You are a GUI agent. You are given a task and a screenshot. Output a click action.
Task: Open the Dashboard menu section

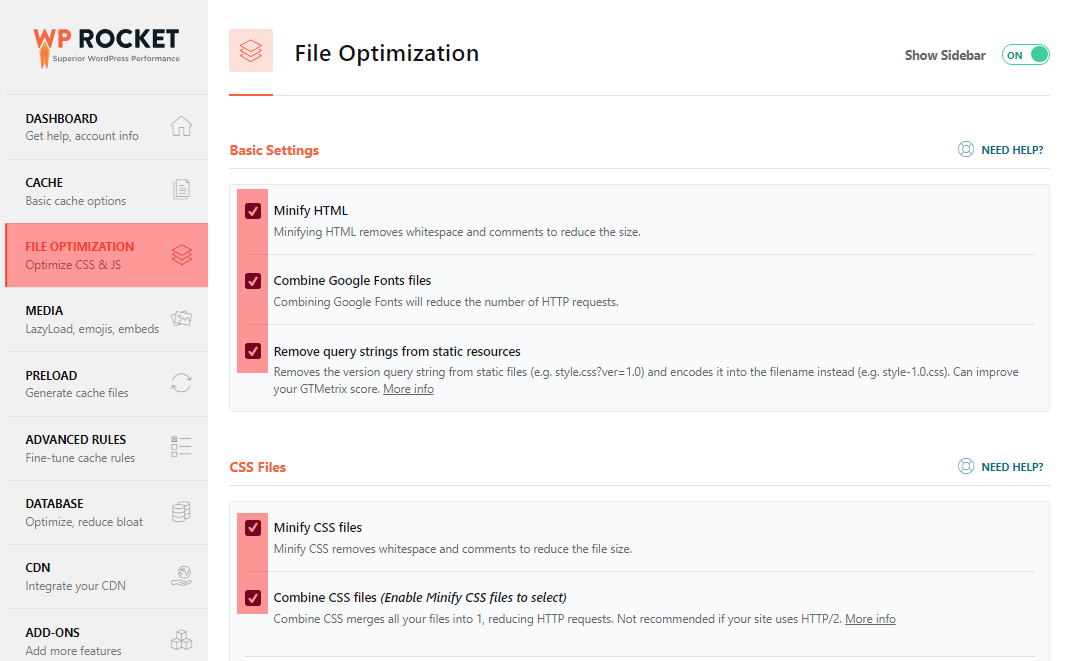[x=107, y=127]
